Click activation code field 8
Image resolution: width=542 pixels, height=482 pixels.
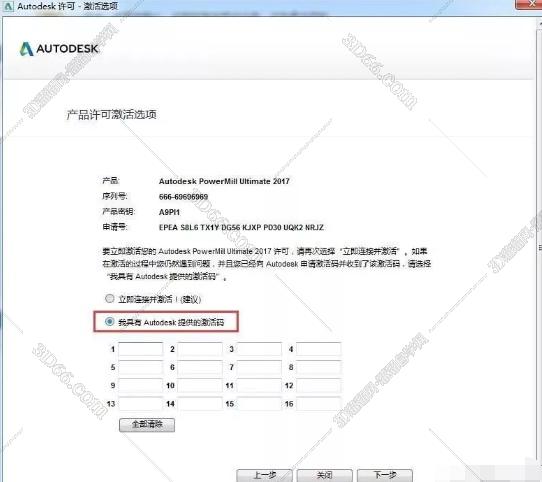pyautogui.click(x=319, y=367)
